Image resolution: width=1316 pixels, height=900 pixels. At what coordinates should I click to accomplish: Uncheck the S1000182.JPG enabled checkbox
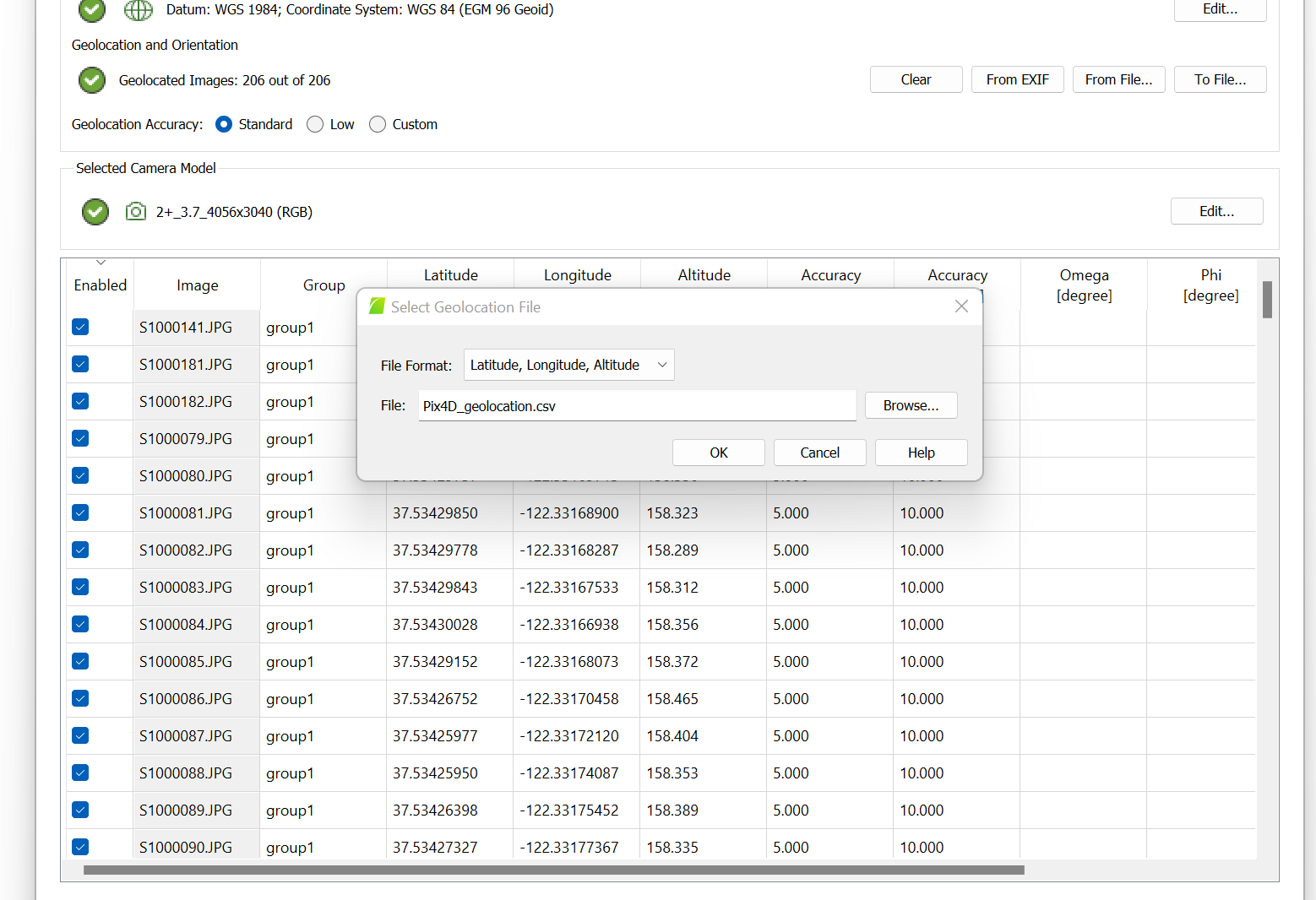80,401
